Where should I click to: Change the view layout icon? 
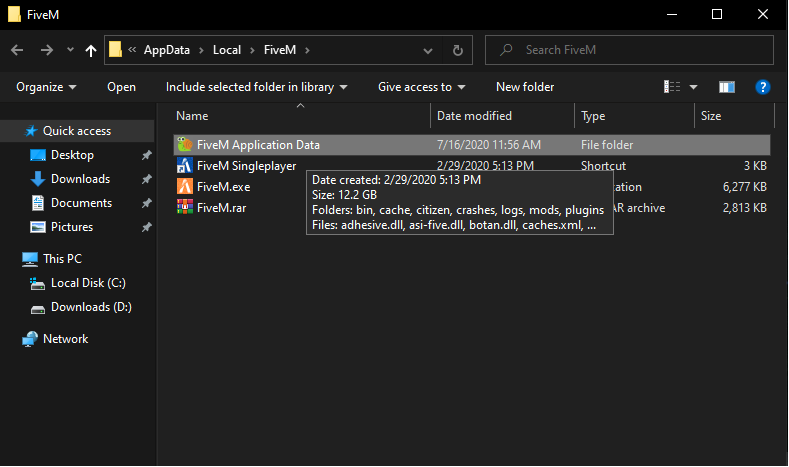672,87
